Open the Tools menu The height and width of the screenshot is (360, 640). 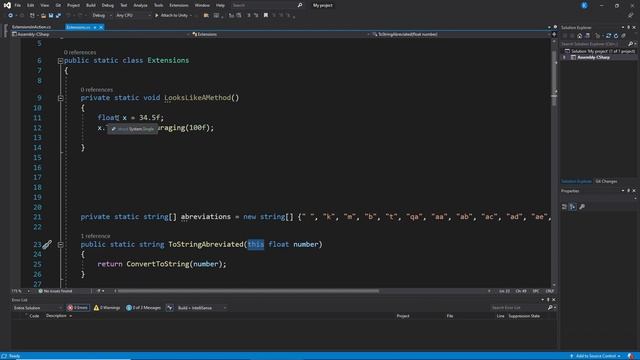pyautogui.click(x=158, y=5)
